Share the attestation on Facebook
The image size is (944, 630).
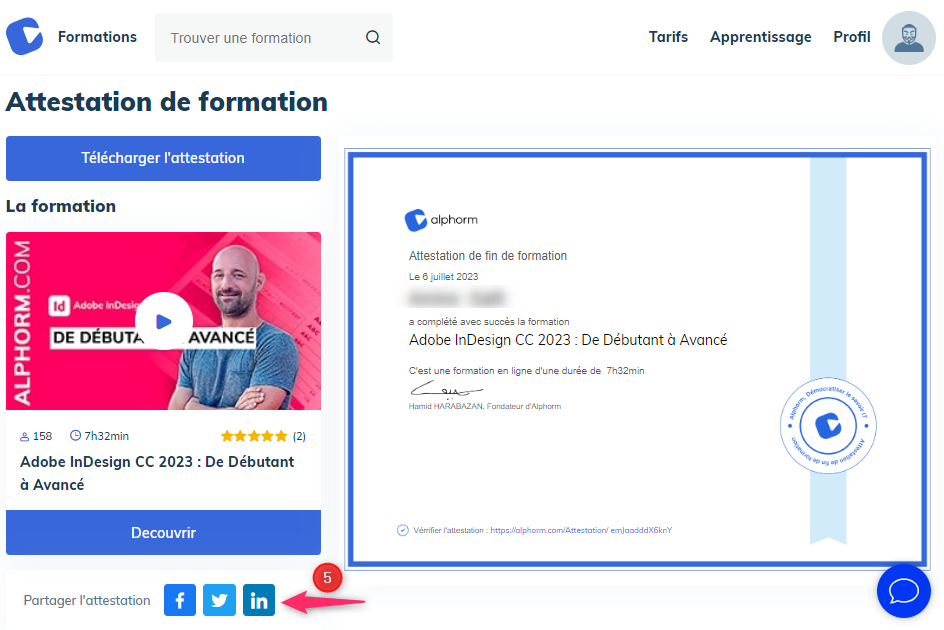click(180, 600)
